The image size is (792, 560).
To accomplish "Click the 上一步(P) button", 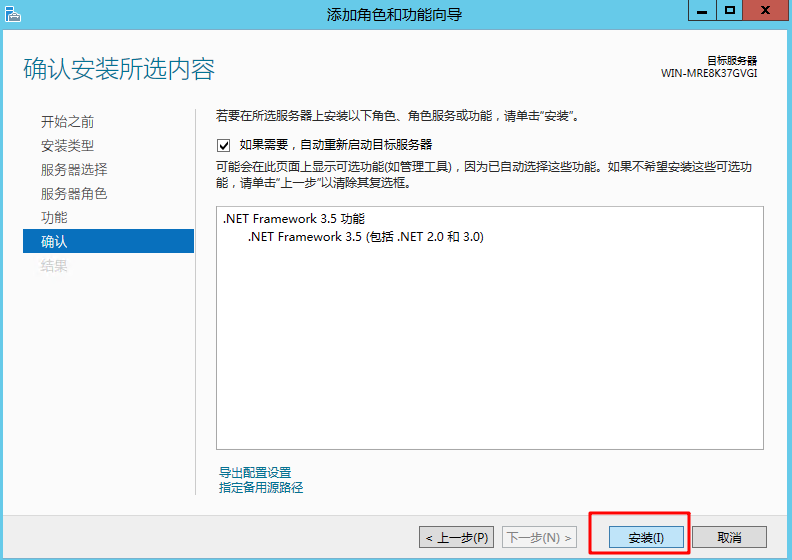I will pyautogui.click(x=456, y=537).
